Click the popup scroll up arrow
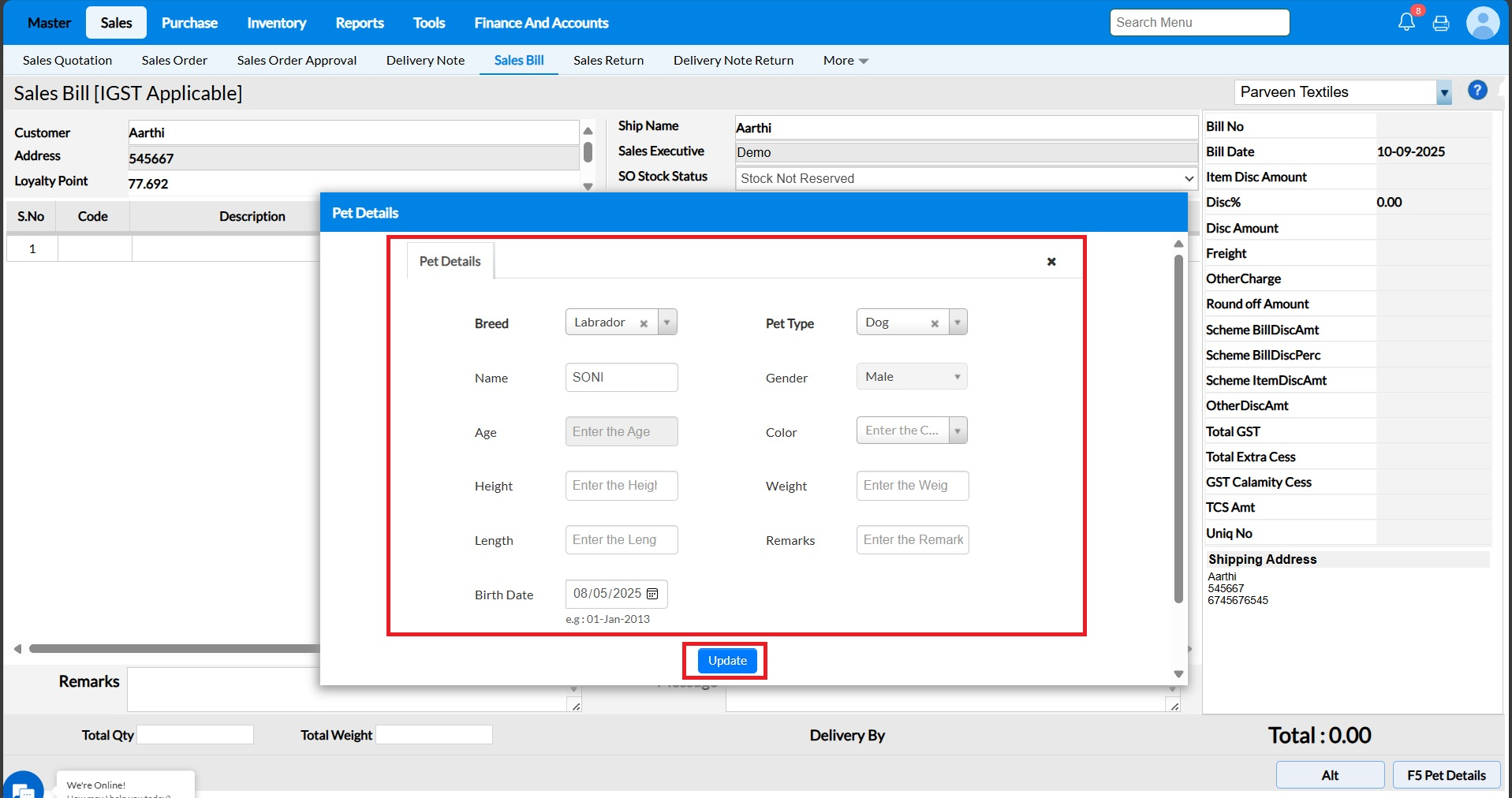The width and height of the screenshot is (1512, 798). click(x=1178, y=244)
